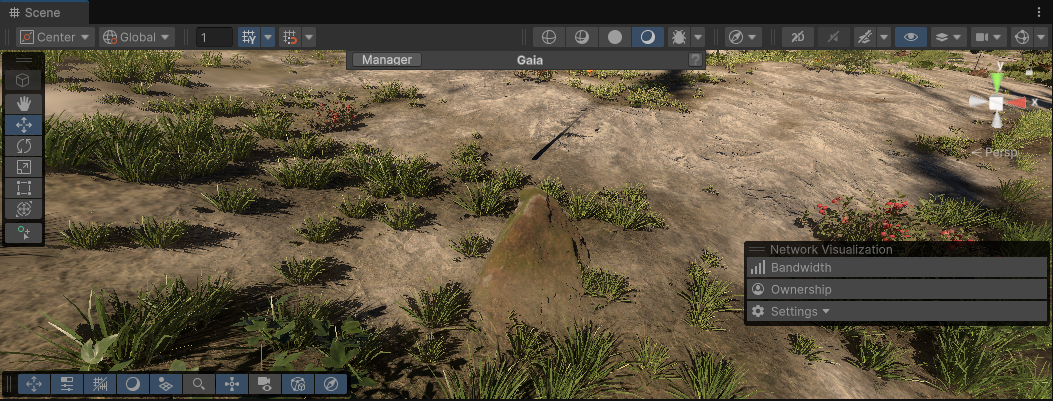Open the Scene tab three-dot options menu
The image size is (1053, 401).
1041,12
